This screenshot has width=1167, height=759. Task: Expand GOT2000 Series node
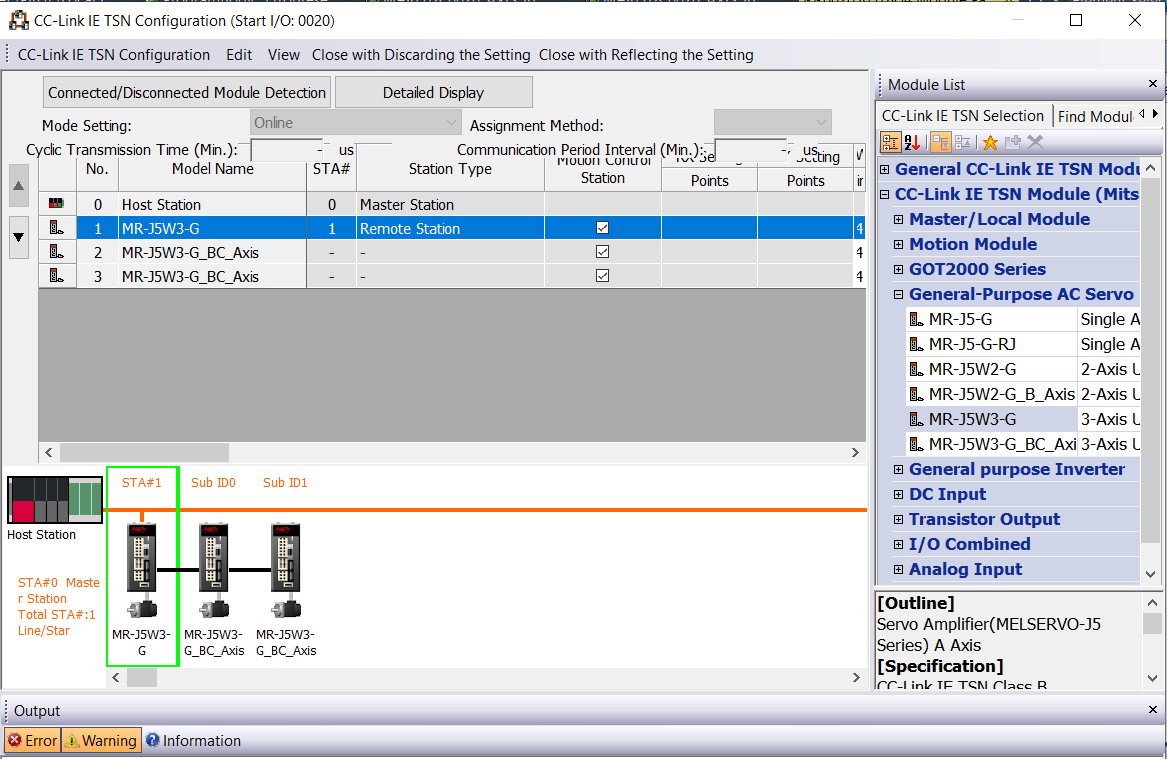tap(898, 269)
